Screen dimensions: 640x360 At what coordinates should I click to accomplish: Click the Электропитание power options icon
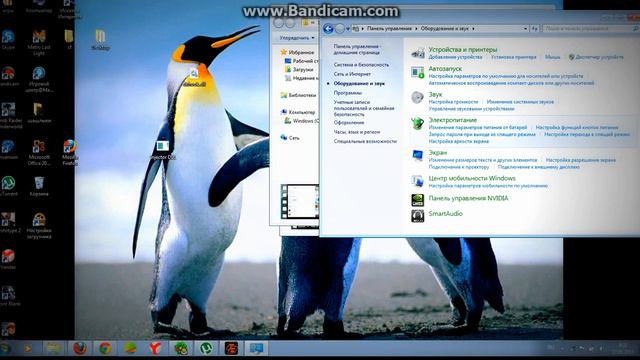point(418,123)
